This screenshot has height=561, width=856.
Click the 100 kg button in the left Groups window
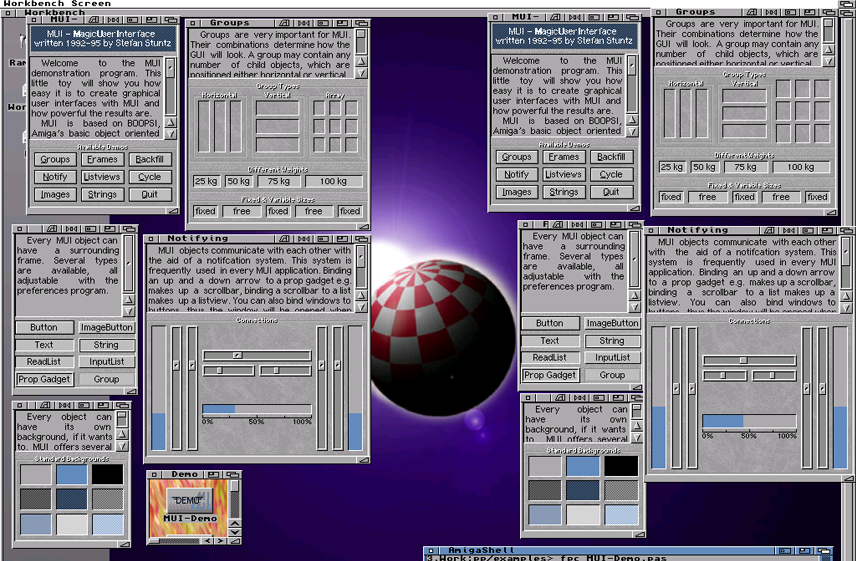point(332,181)
